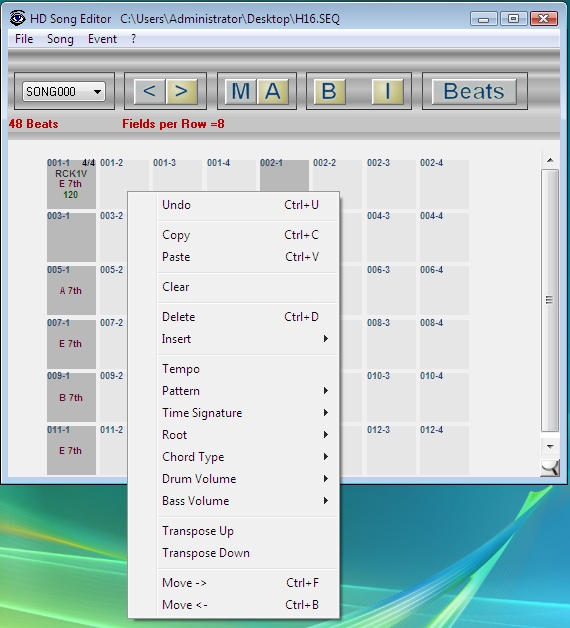The height and width of the screenshot is (628, 570).
Task: Toggle the B toolbar button
Action: 329,91
